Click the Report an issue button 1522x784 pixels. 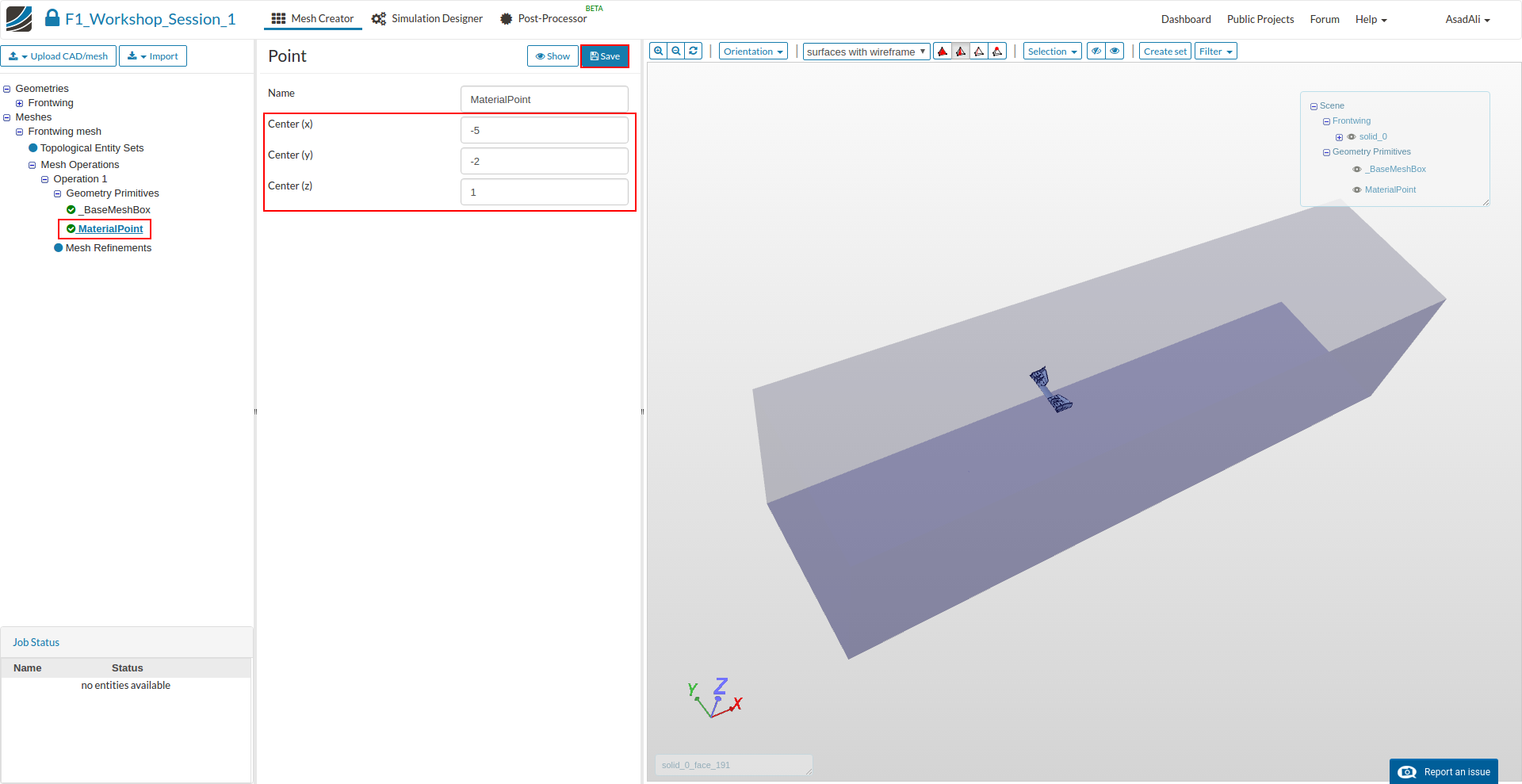click(1444, 772)
